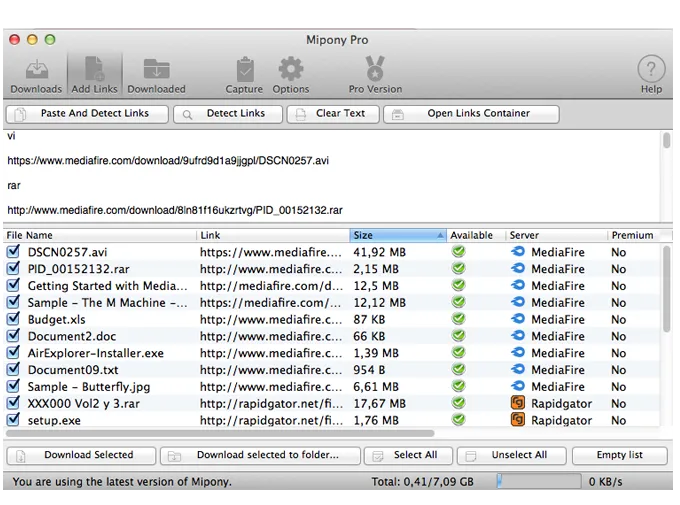680x505 pixels.
Task: Toggle checkbox for Getting Started with Media
Action: pos(13,285)
